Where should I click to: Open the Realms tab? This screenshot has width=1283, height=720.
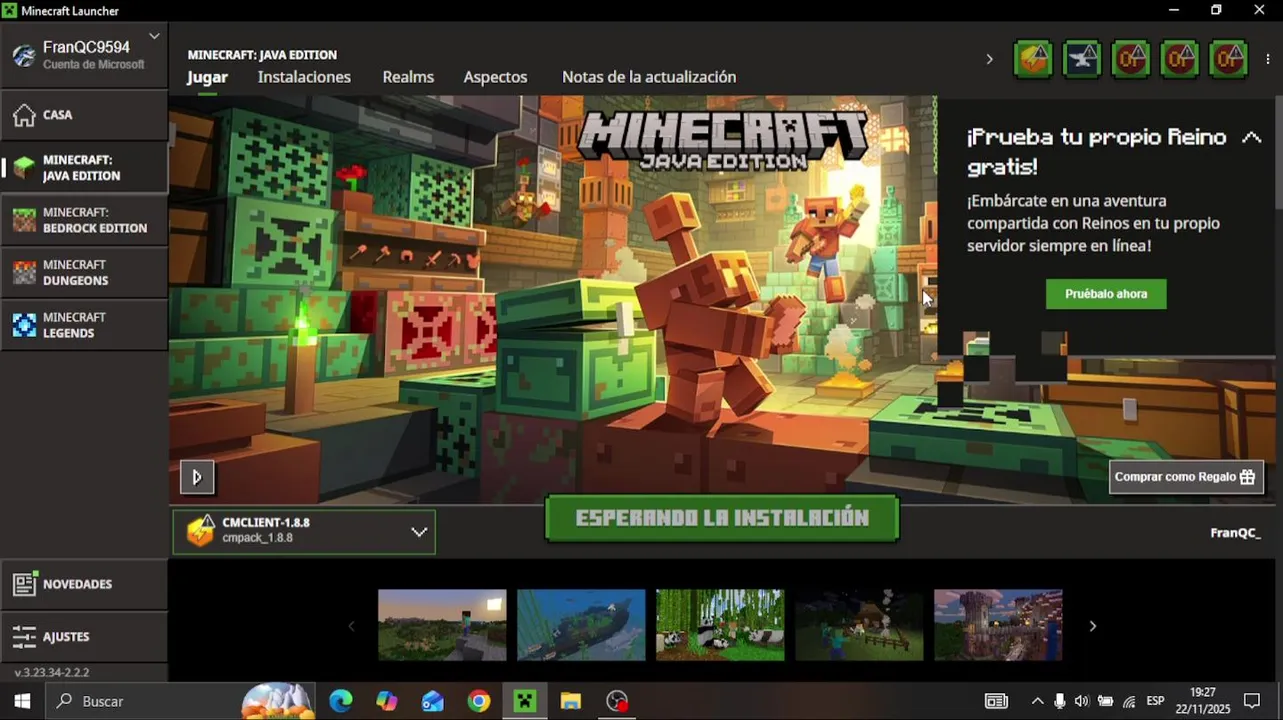[x=408, y=77]
